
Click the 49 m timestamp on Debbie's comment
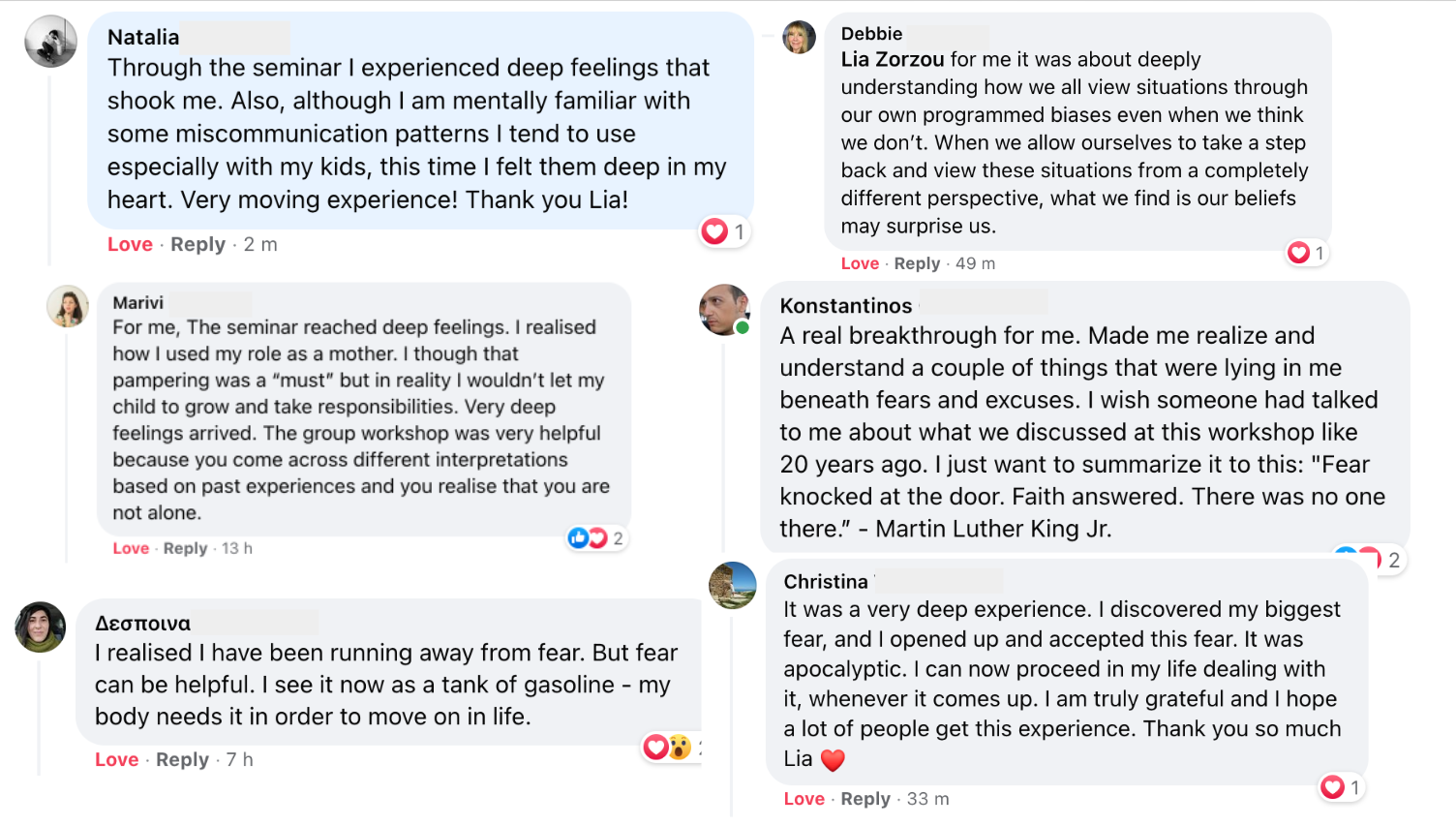coord(975,263)
